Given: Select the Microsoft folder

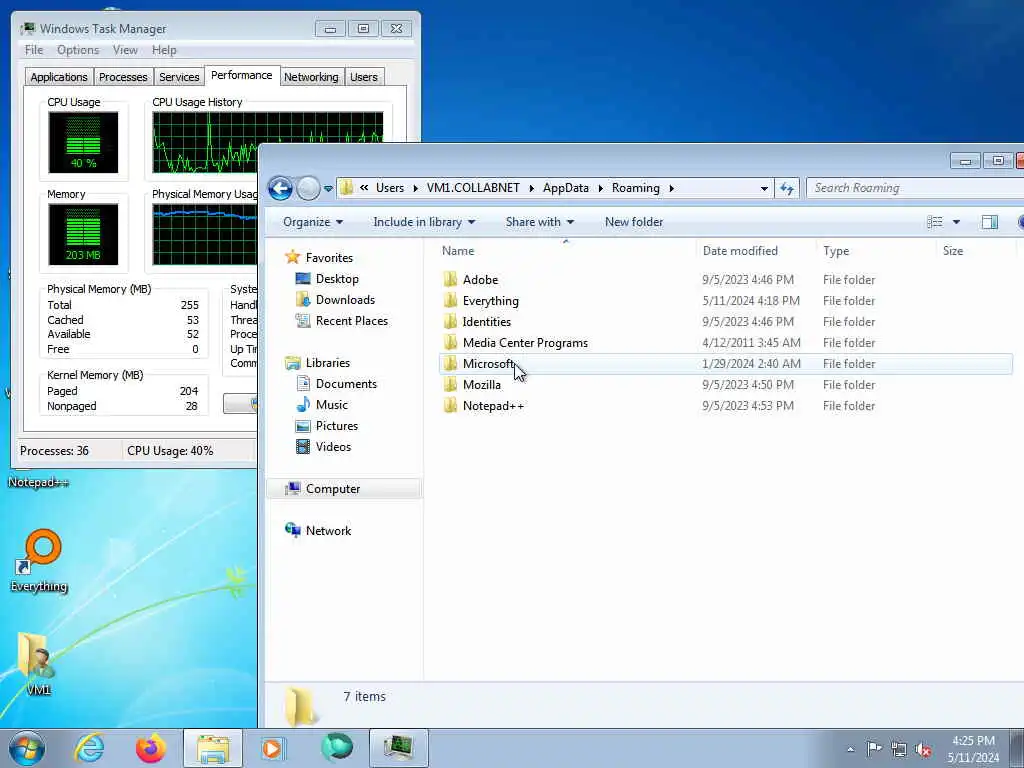Looking at the screenshot, I should 726,364.
